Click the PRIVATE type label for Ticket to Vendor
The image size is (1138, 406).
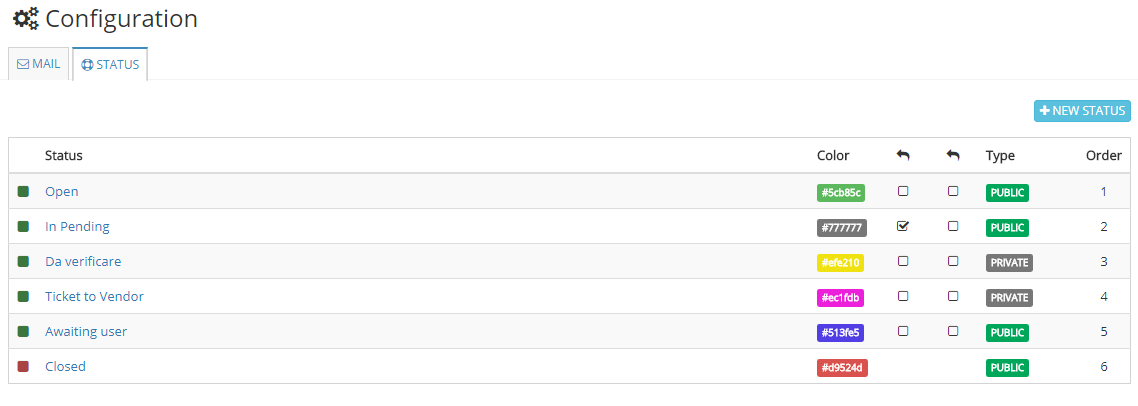tap(1009, 298)
